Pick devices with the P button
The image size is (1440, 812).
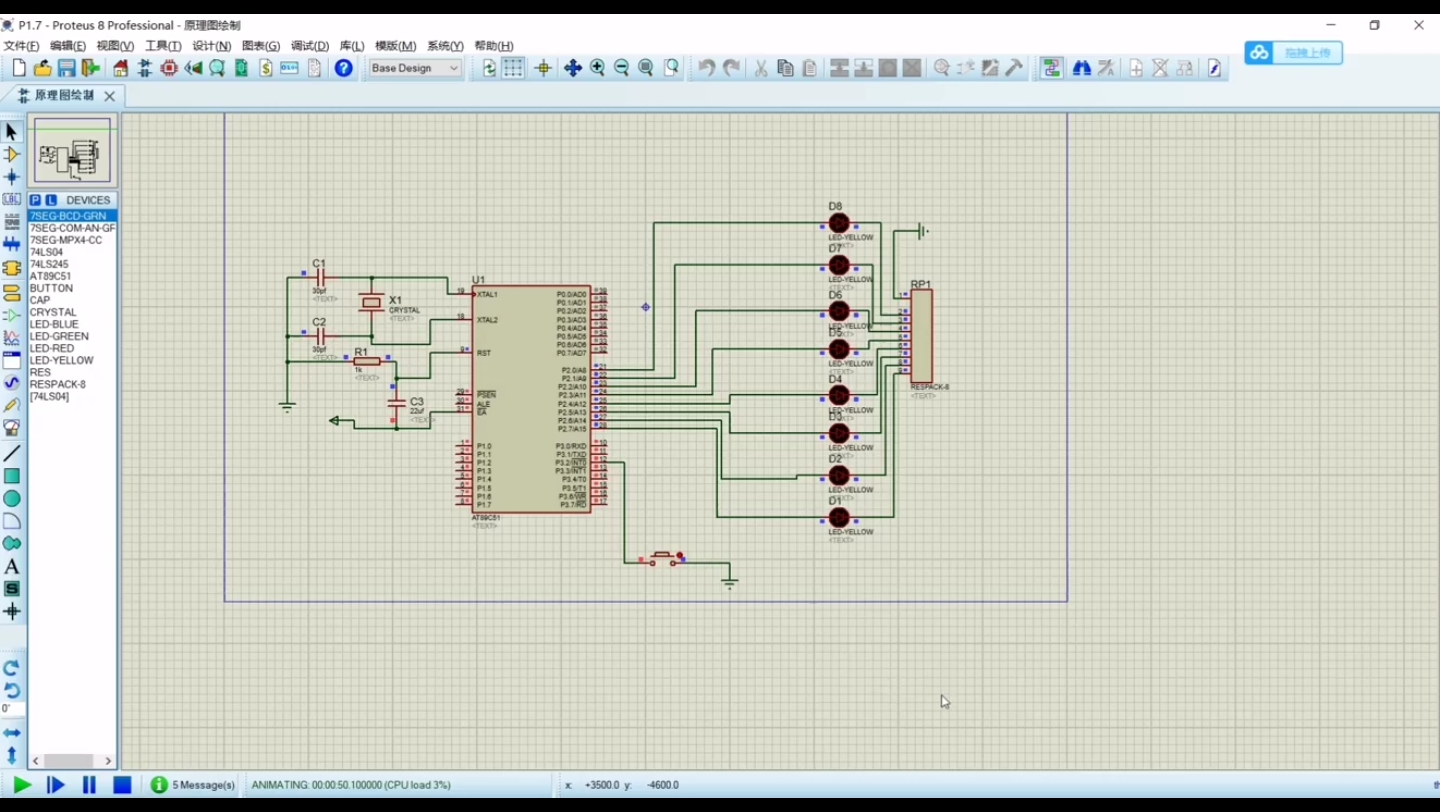click(x=35, y=200)
